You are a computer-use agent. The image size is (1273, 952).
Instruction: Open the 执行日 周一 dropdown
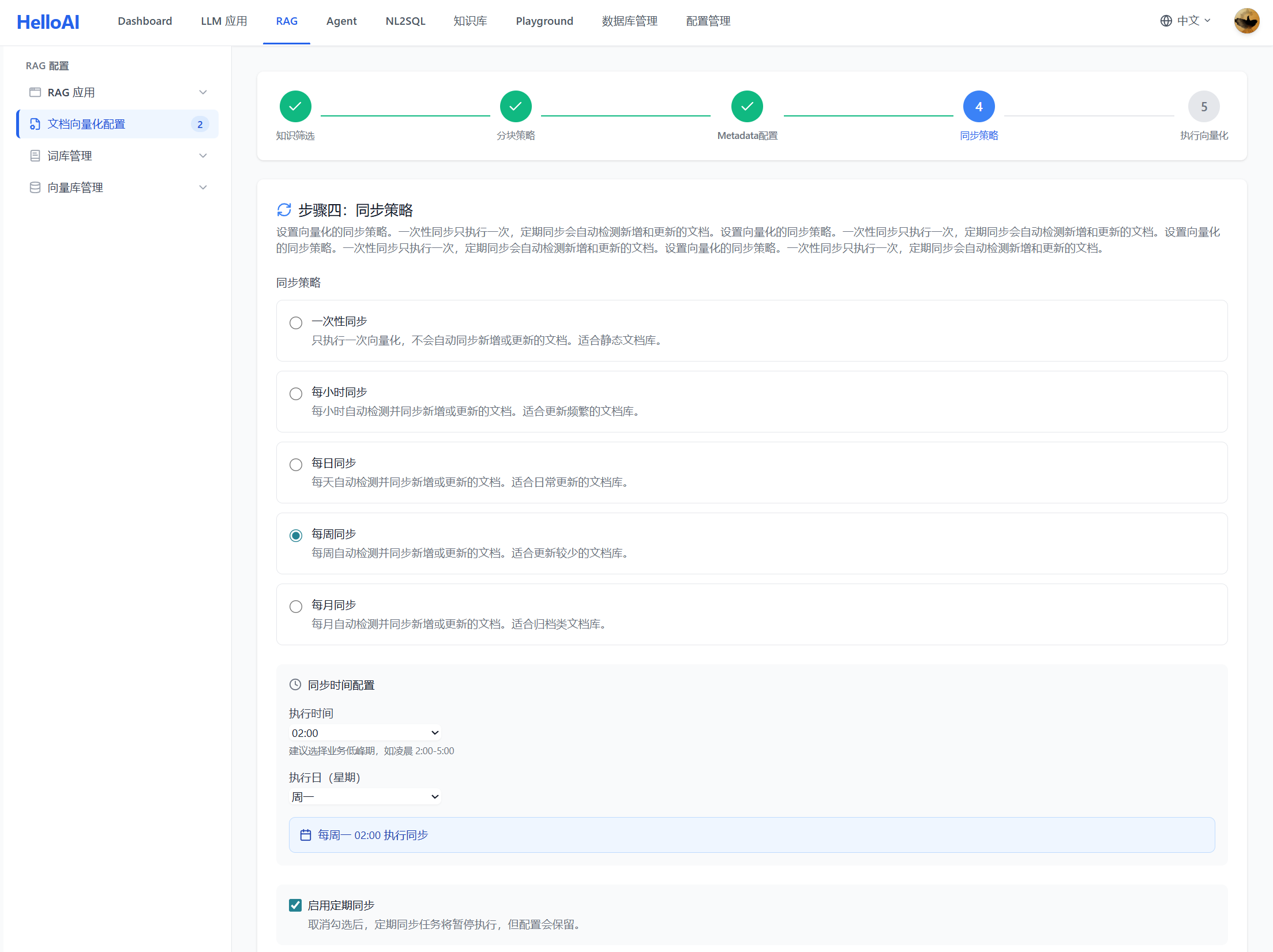click(365, 797)
